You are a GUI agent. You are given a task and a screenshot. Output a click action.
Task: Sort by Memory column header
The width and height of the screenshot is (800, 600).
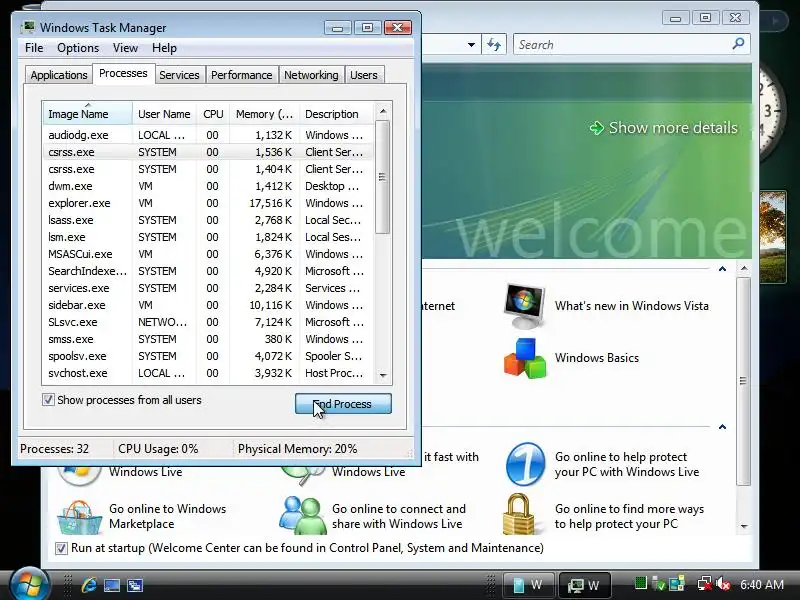coord(264,114)
